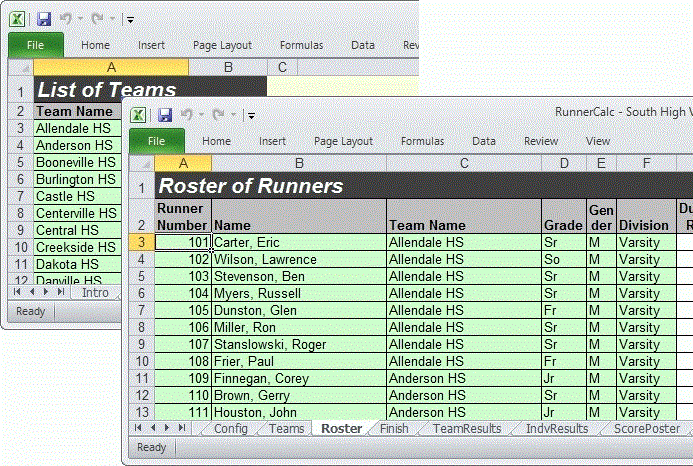Viewport: 693px width, 466px height.
Task: Switch to ScorePoster sheet tab
Action: pyautogui.click(x=647, y=428)
